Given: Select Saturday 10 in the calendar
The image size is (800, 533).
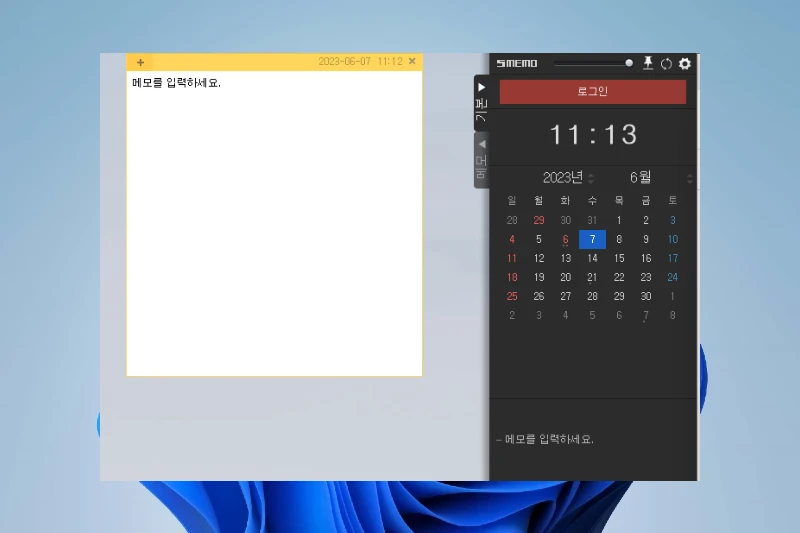Looking at the screenshot, I should click(672, 239).
